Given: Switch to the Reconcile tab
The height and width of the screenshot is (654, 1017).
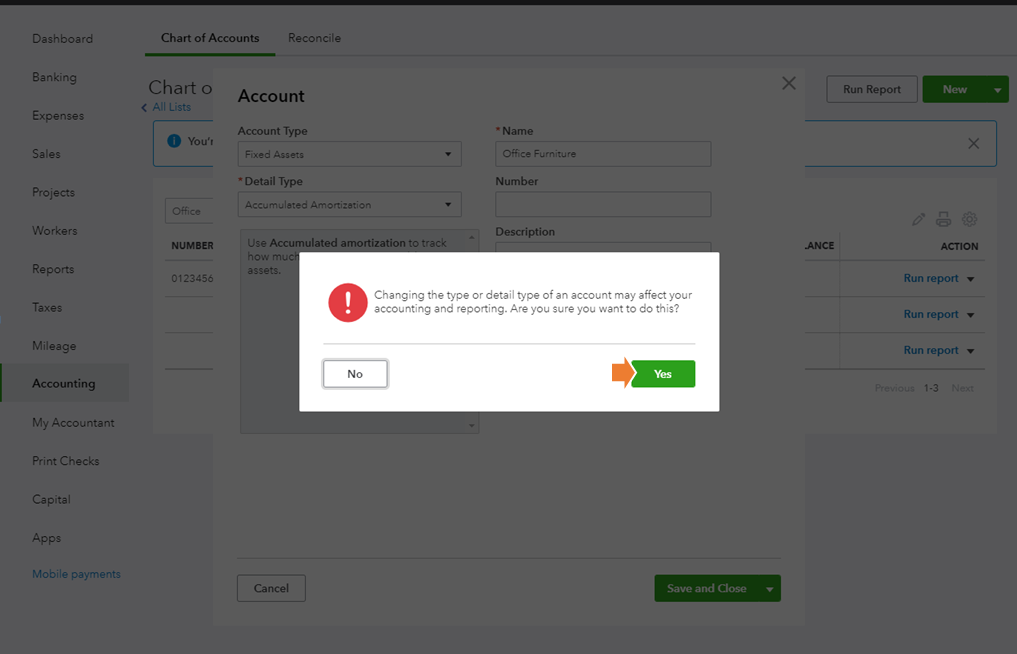Looking at the screenshot, I should [x=315, y=38].
